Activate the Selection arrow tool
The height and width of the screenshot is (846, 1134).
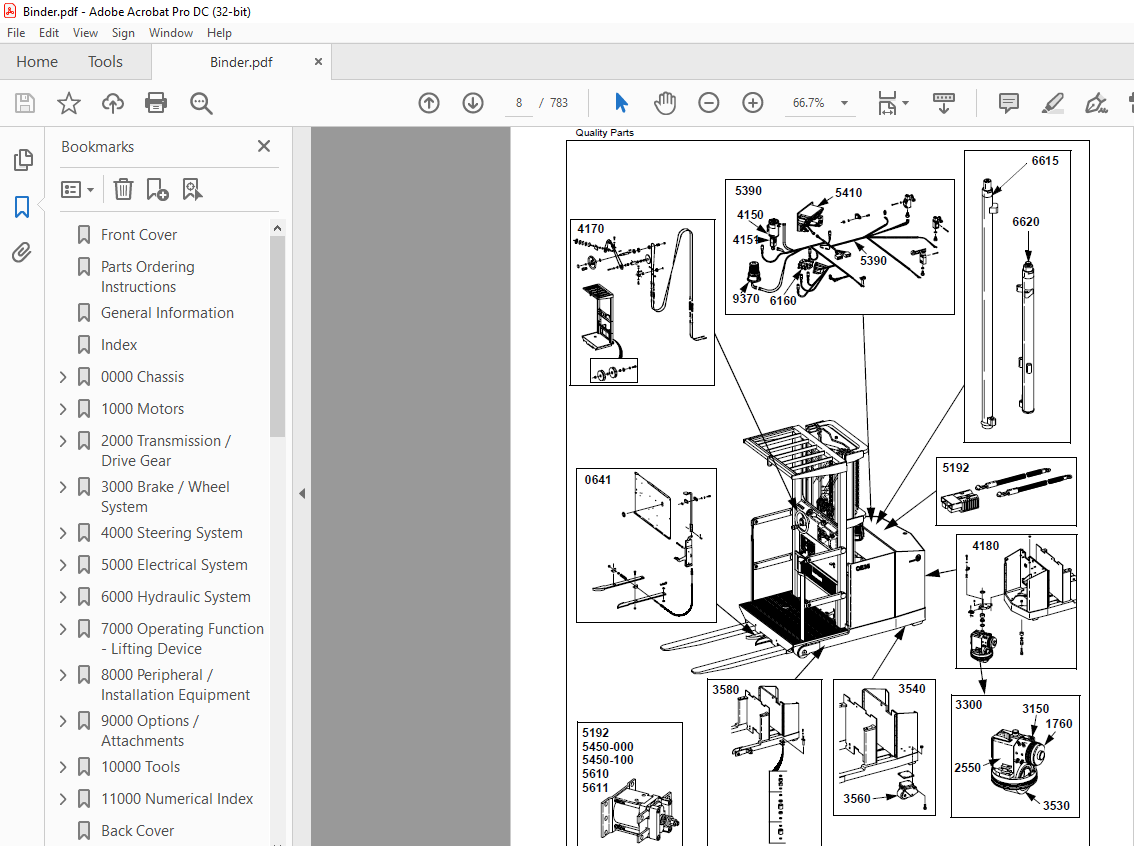pos(621,103)
